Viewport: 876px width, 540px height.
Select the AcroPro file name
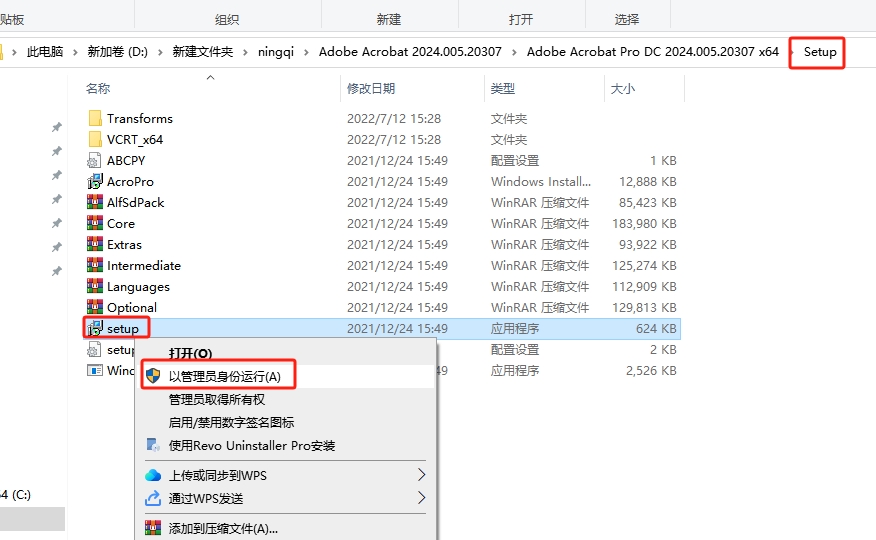[130, 181]
